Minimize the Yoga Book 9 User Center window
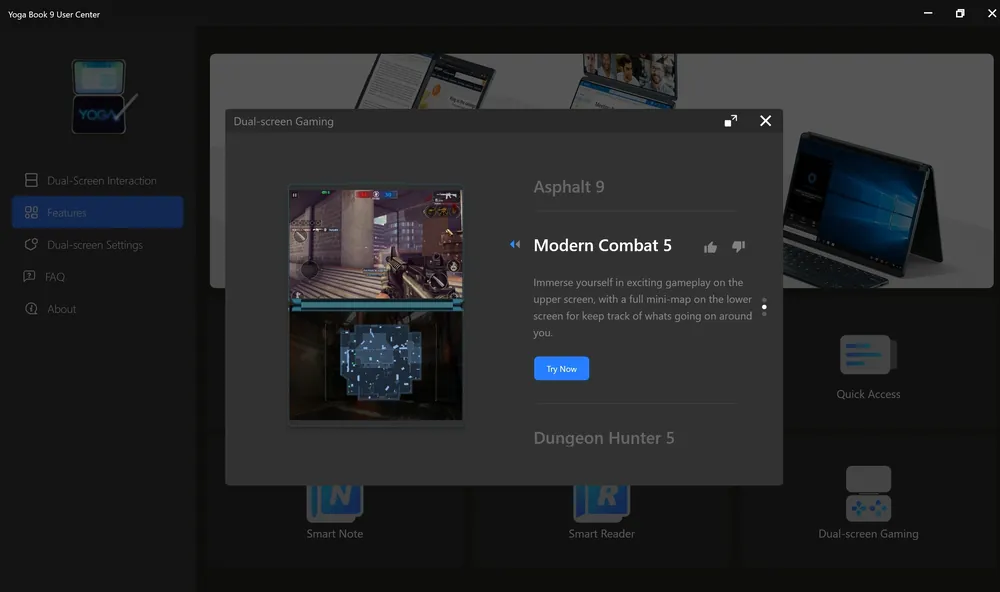This screenshot has height=592, width=1000. coord(928,13)
